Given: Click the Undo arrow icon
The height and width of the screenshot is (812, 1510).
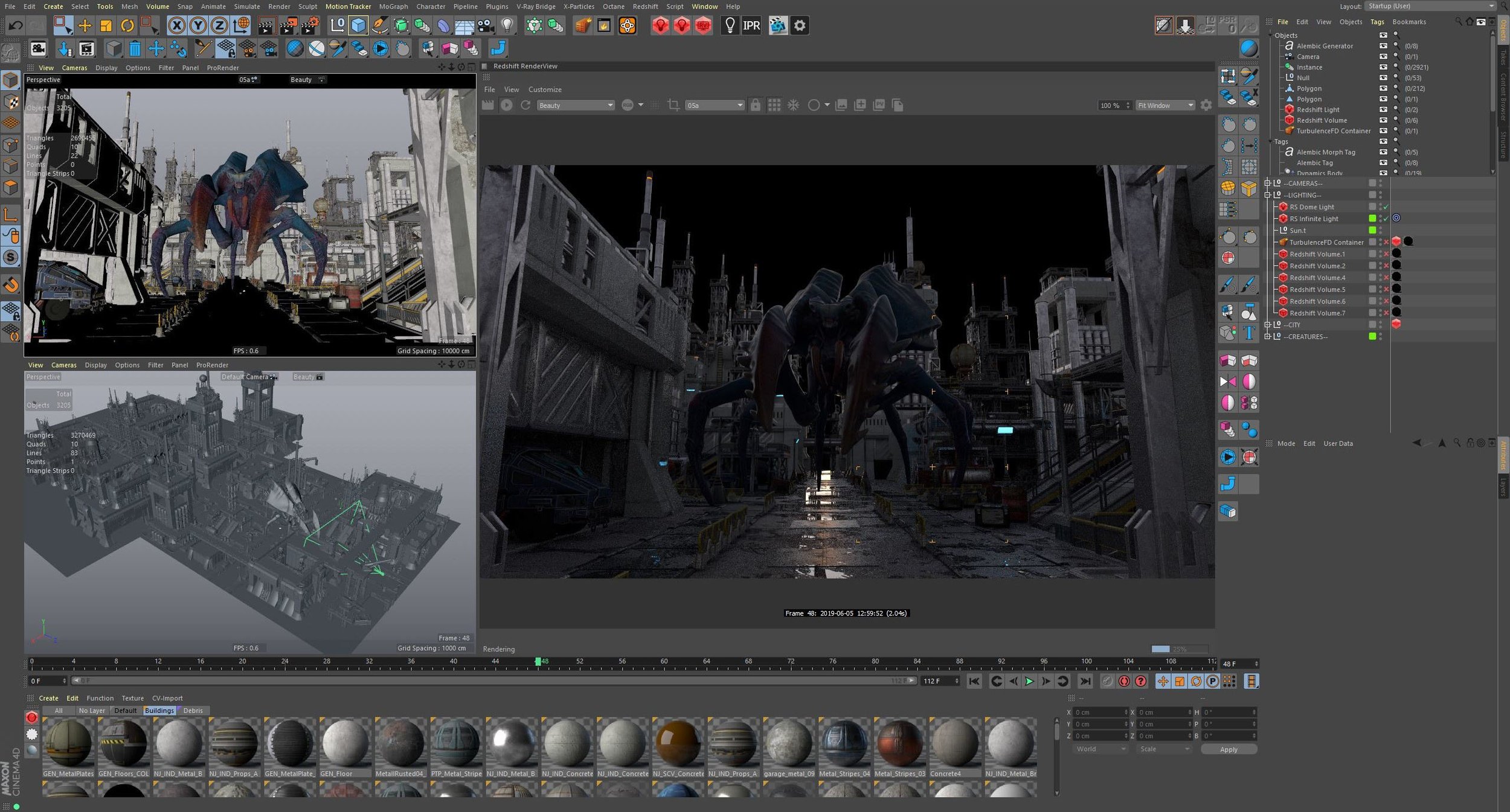Looking at the screenshot, I should [16, 25].
